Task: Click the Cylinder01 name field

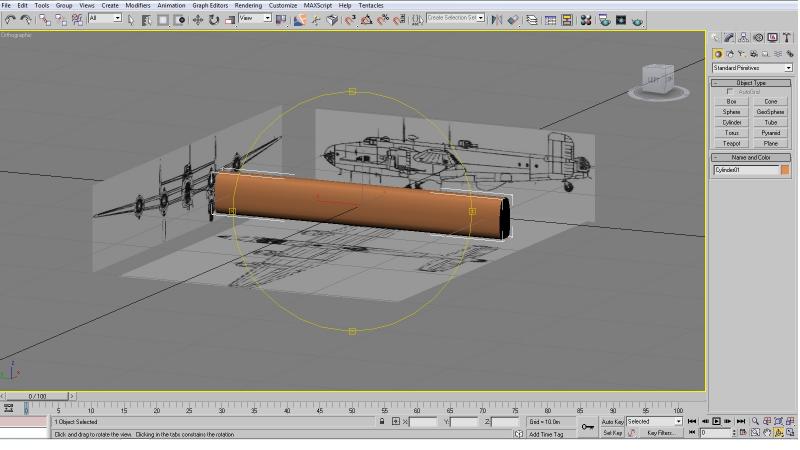Action: pyautogui.click(x=746, y=170)
